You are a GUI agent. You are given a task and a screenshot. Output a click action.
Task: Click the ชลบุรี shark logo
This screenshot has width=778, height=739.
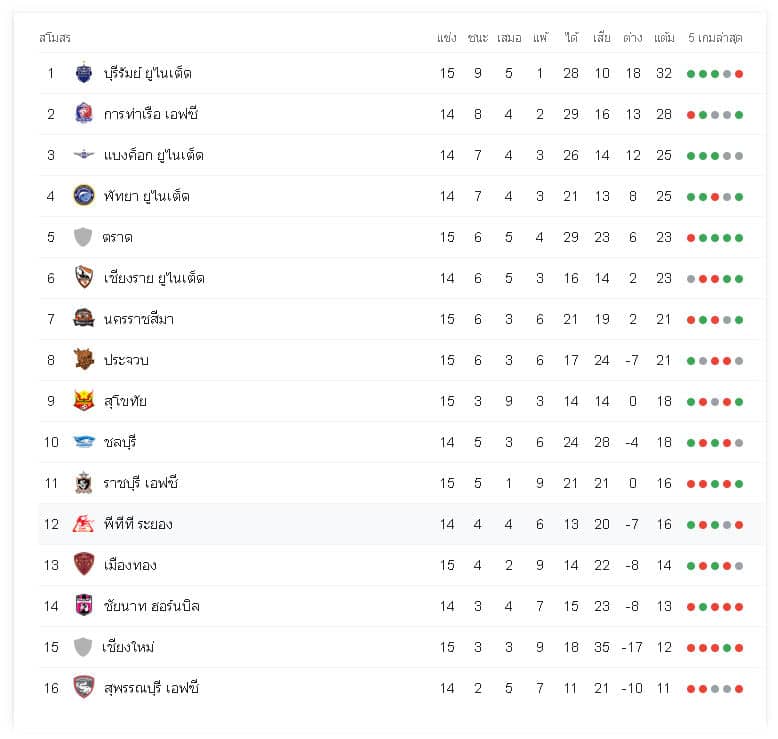(83, 442)
